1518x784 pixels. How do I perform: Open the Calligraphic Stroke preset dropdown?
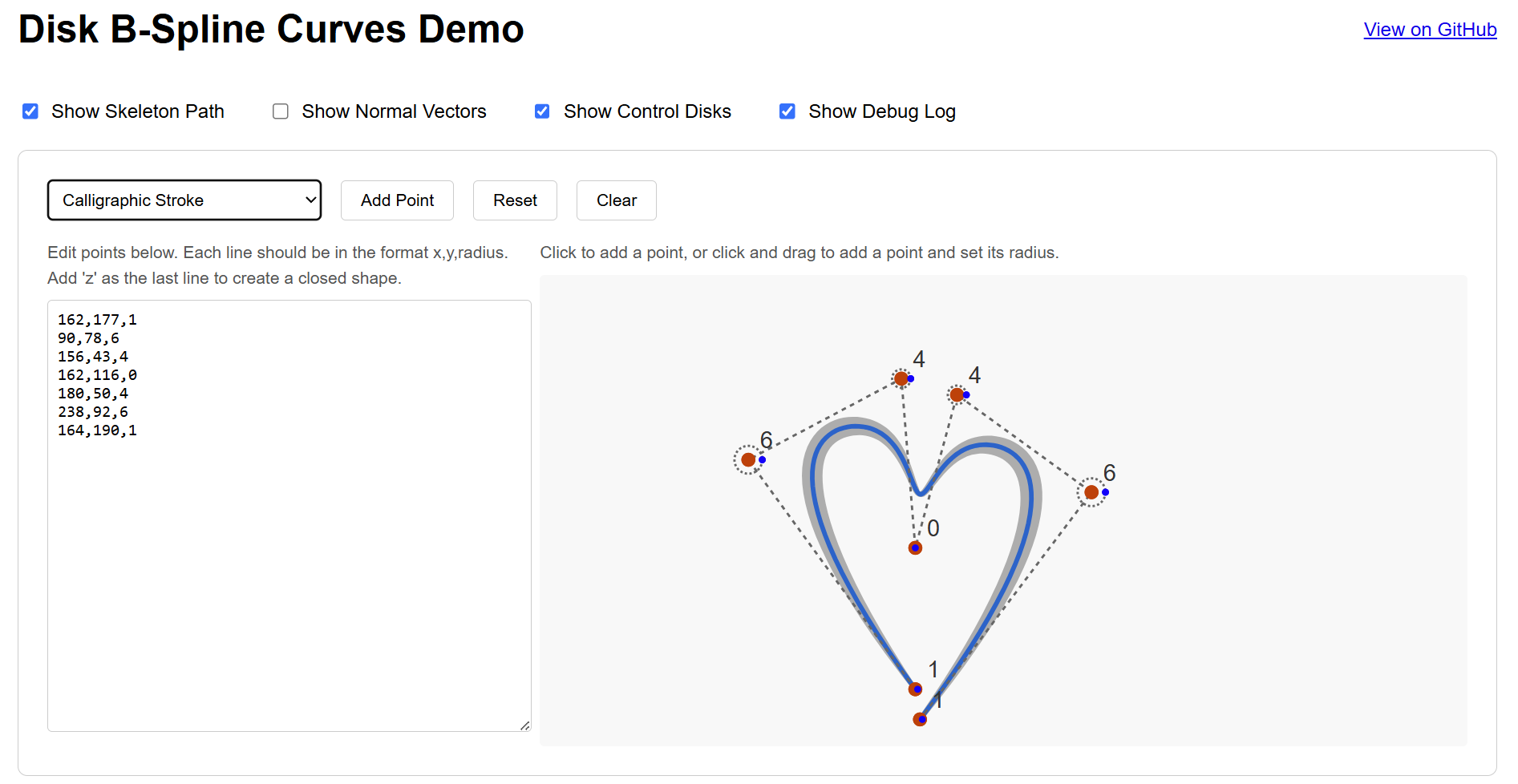click(x=184, y=200)
